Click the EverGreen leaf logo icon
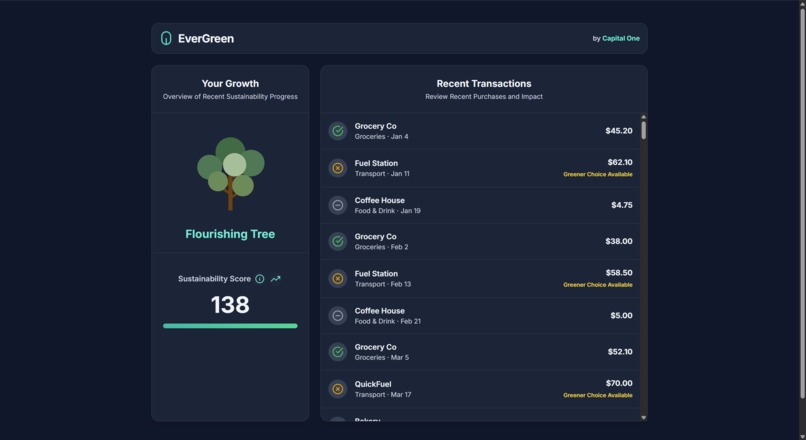806x440 pixels. (x=166, y=38)
